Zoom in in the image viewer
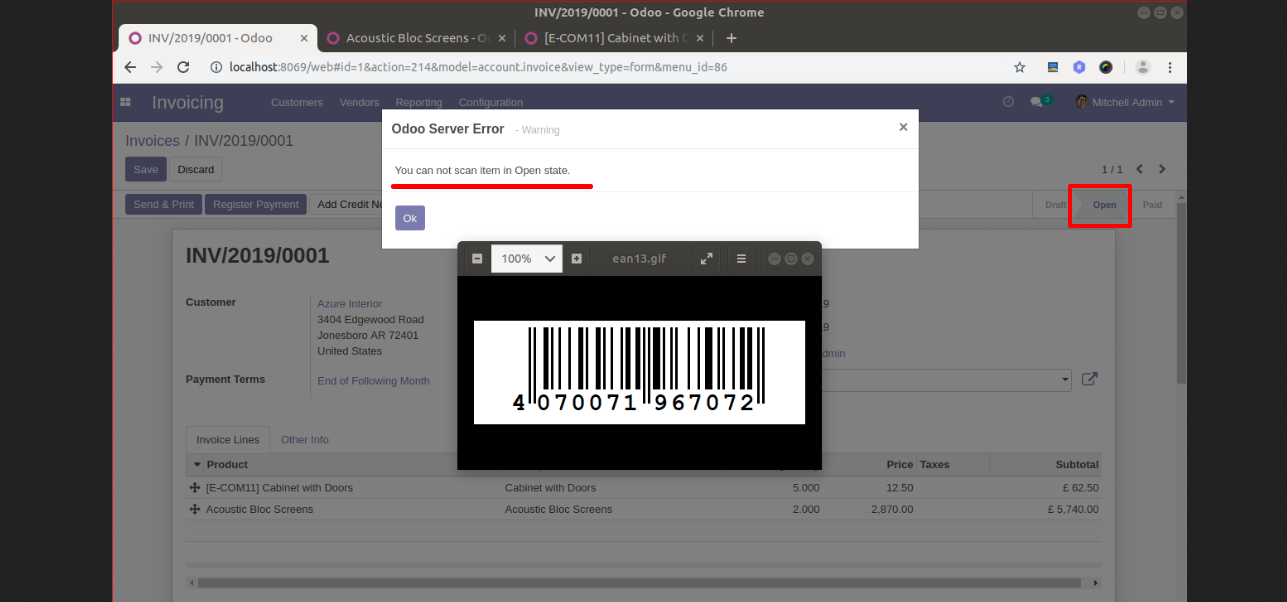Viewport: 1287px width, 602px height. point(576,258)
